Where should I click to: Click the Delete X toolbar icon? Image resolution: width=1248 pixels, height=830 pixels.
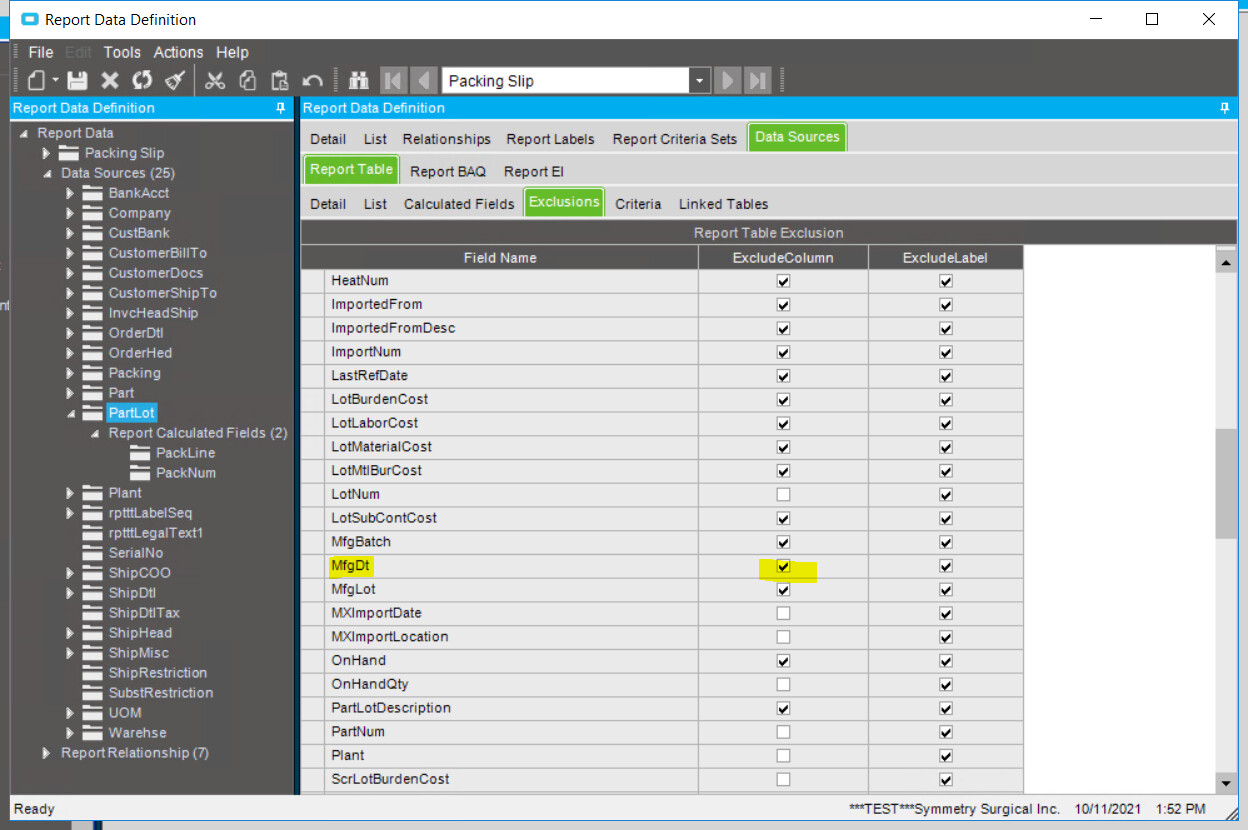pyautogui.click(x=110, y=81)
